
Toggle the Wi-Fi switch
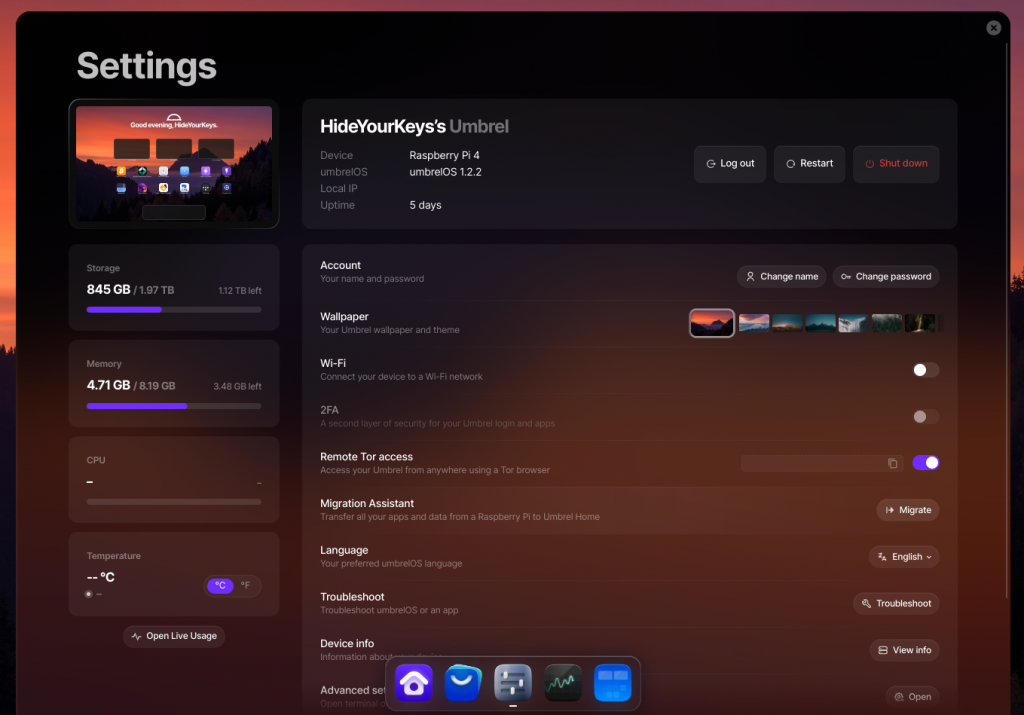coord(925,370)
